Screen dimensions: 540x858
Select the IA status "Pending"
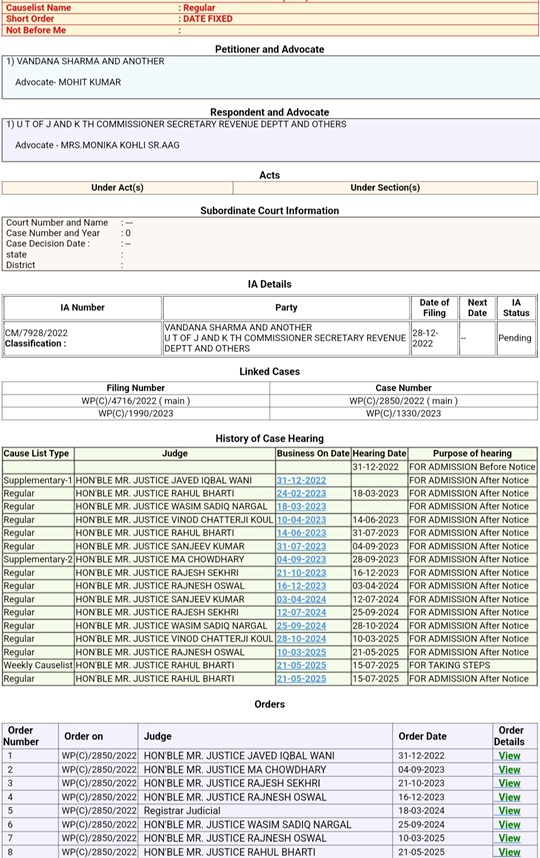pos(515,338)
